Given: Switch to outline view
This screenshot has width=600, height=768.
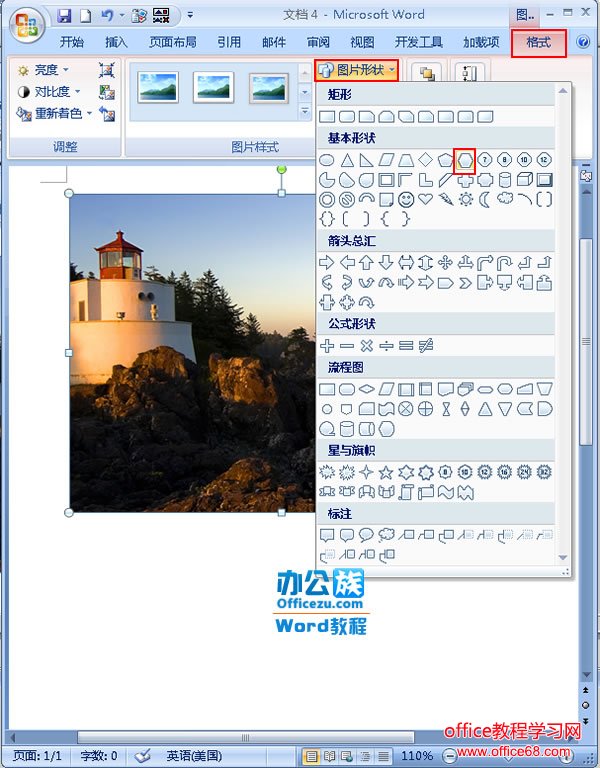Looking at the screenshot, I should click(365, 756).
